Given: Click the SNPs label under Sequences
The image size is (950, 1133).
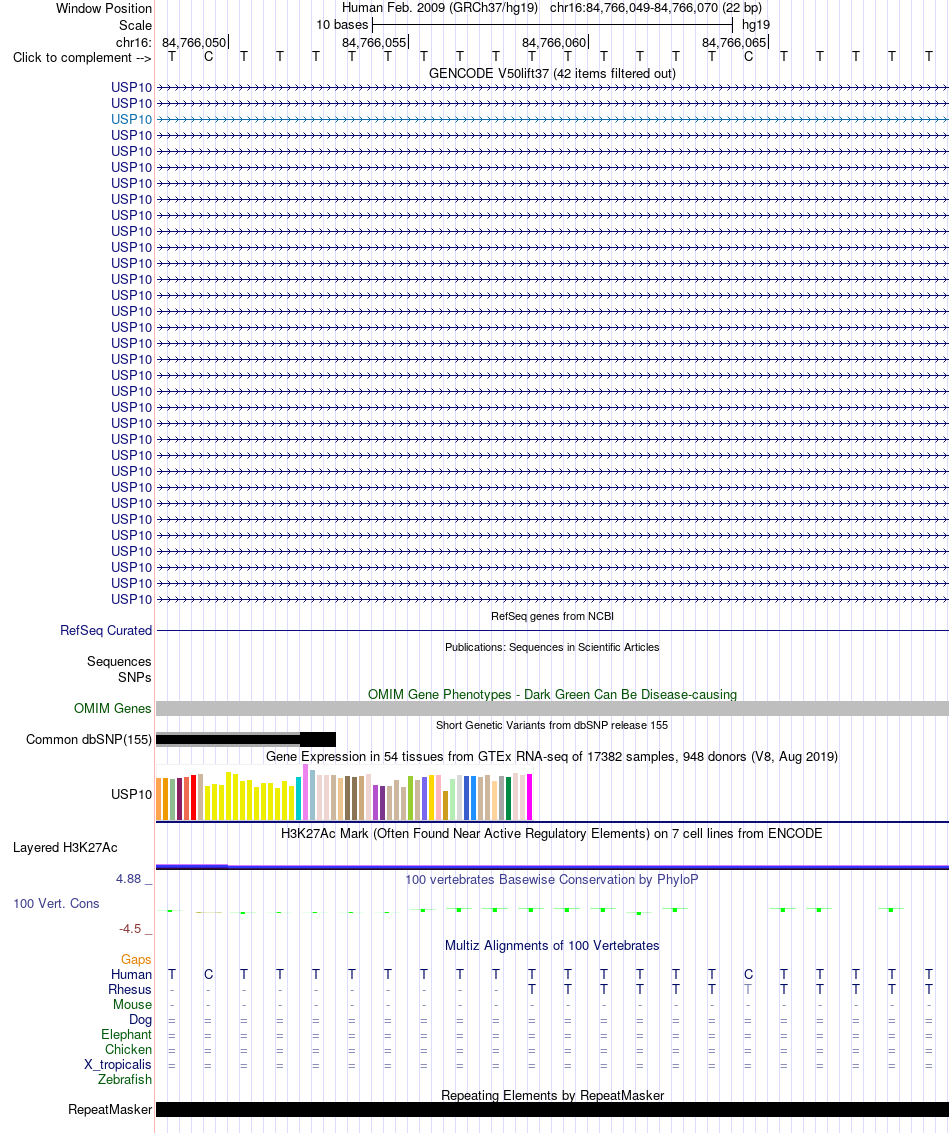Looking at the screenshot, I should tap(135, 677).
